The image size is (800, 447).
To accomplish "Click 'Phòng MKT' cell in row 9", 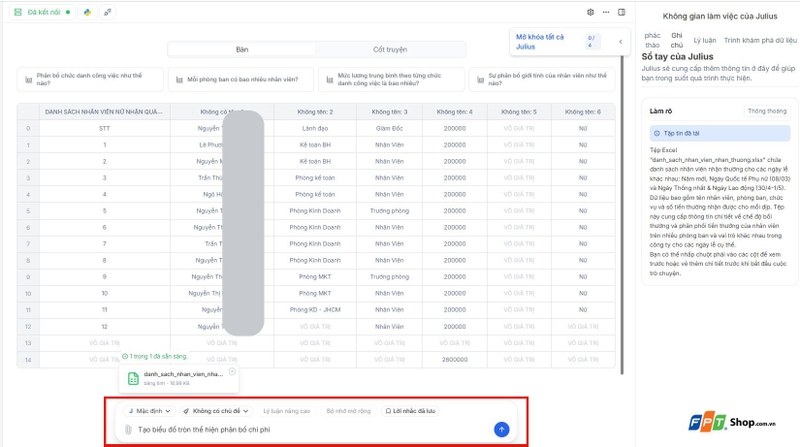I will [x=315, y=277].
